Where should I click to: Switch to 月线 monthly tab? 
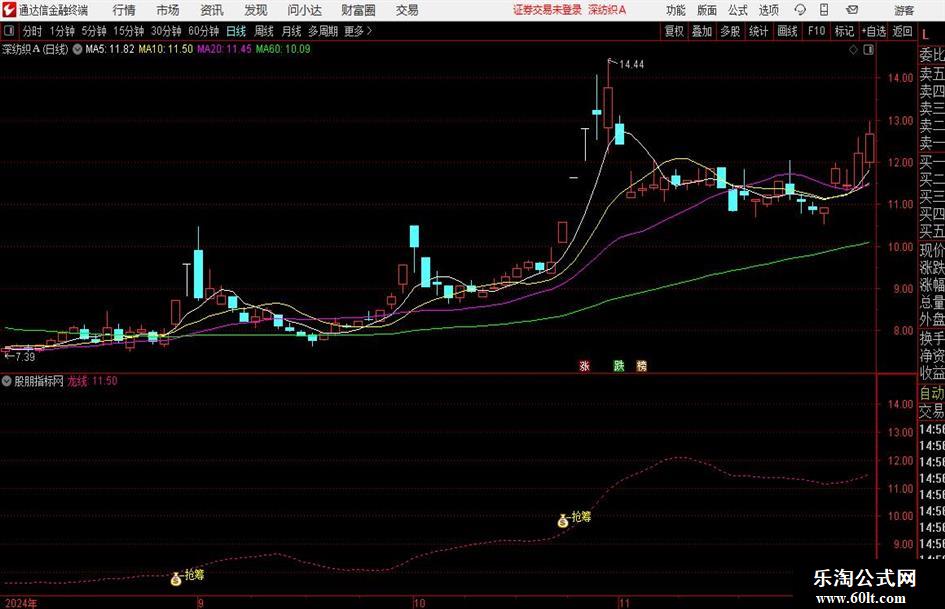coord(291,31)
